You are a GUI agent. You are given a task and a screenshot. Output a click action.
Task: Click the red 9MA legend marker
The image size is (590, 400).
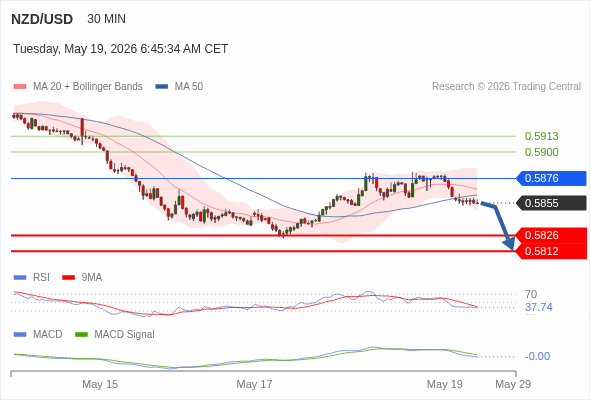pyautogui.click(x=68, y=278)
